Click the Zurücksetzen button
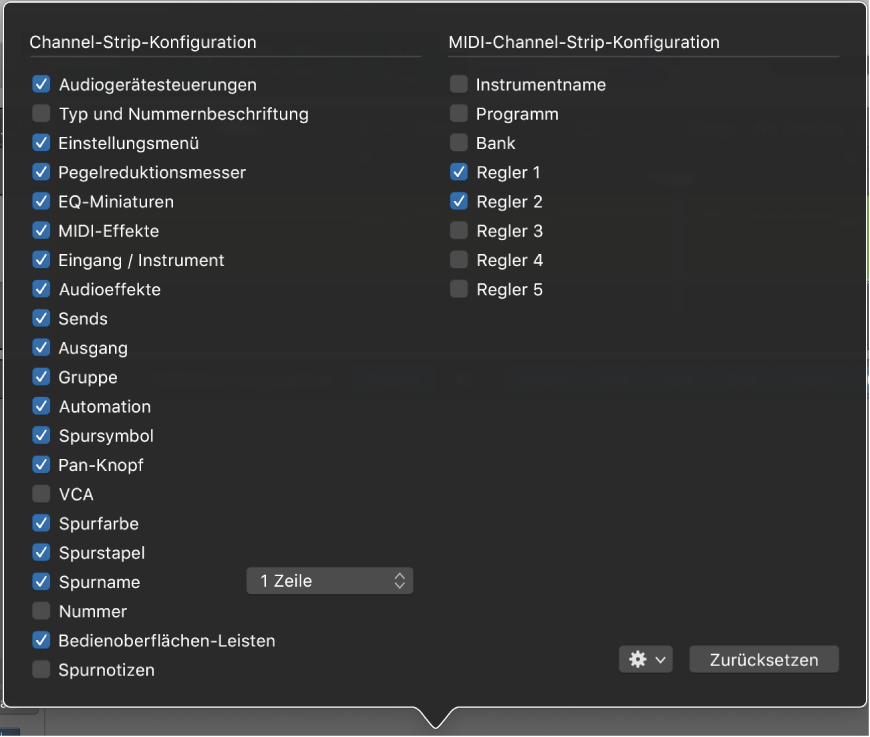The image size is (870, 737). (x=763, y=660)
